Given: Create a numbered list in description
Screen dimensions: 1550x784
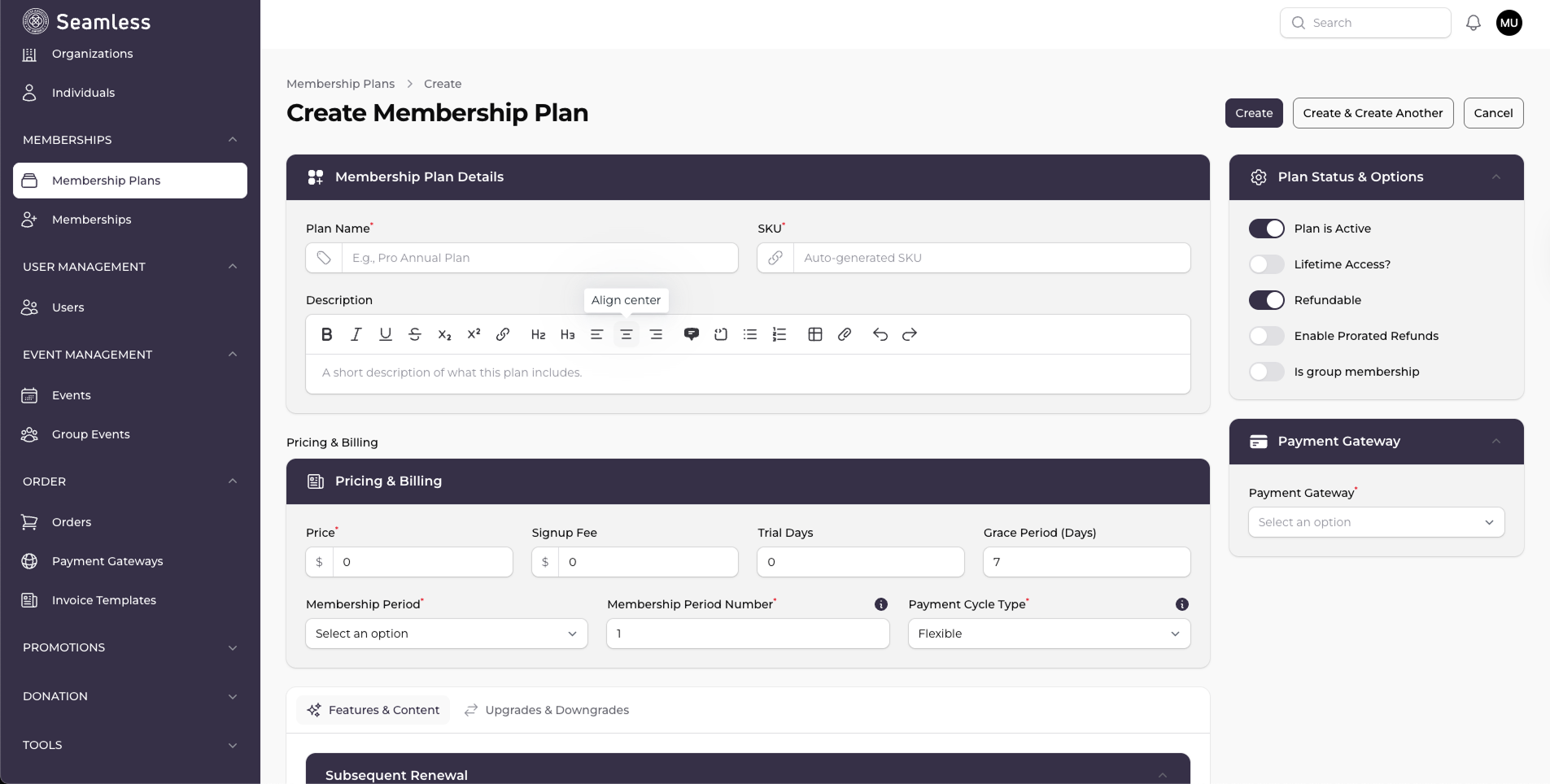Looking at the screenshot, I should (x=779, y=334).
